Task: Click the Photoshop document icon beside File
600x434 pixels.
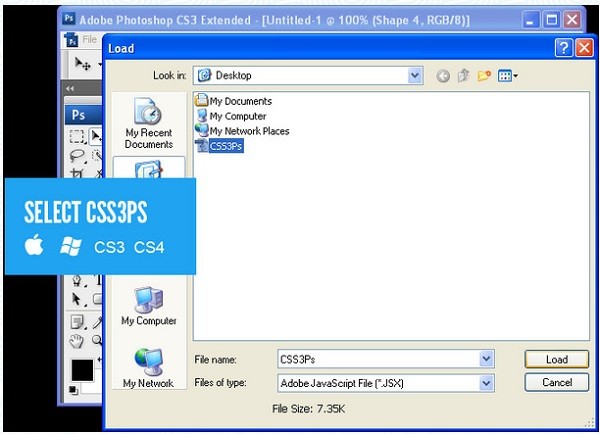Action: [x=71, y=39]
